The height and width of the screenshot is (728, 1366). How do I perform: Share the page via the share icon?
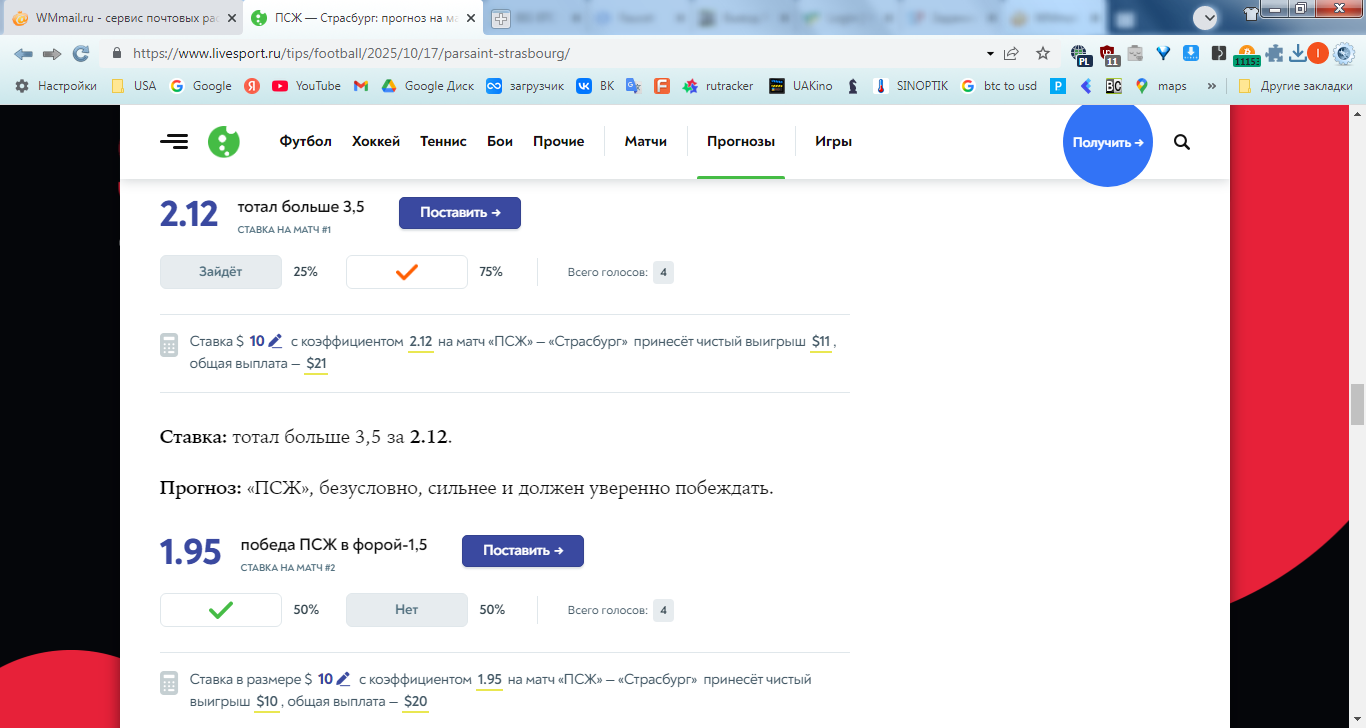tap(1011, 53)
